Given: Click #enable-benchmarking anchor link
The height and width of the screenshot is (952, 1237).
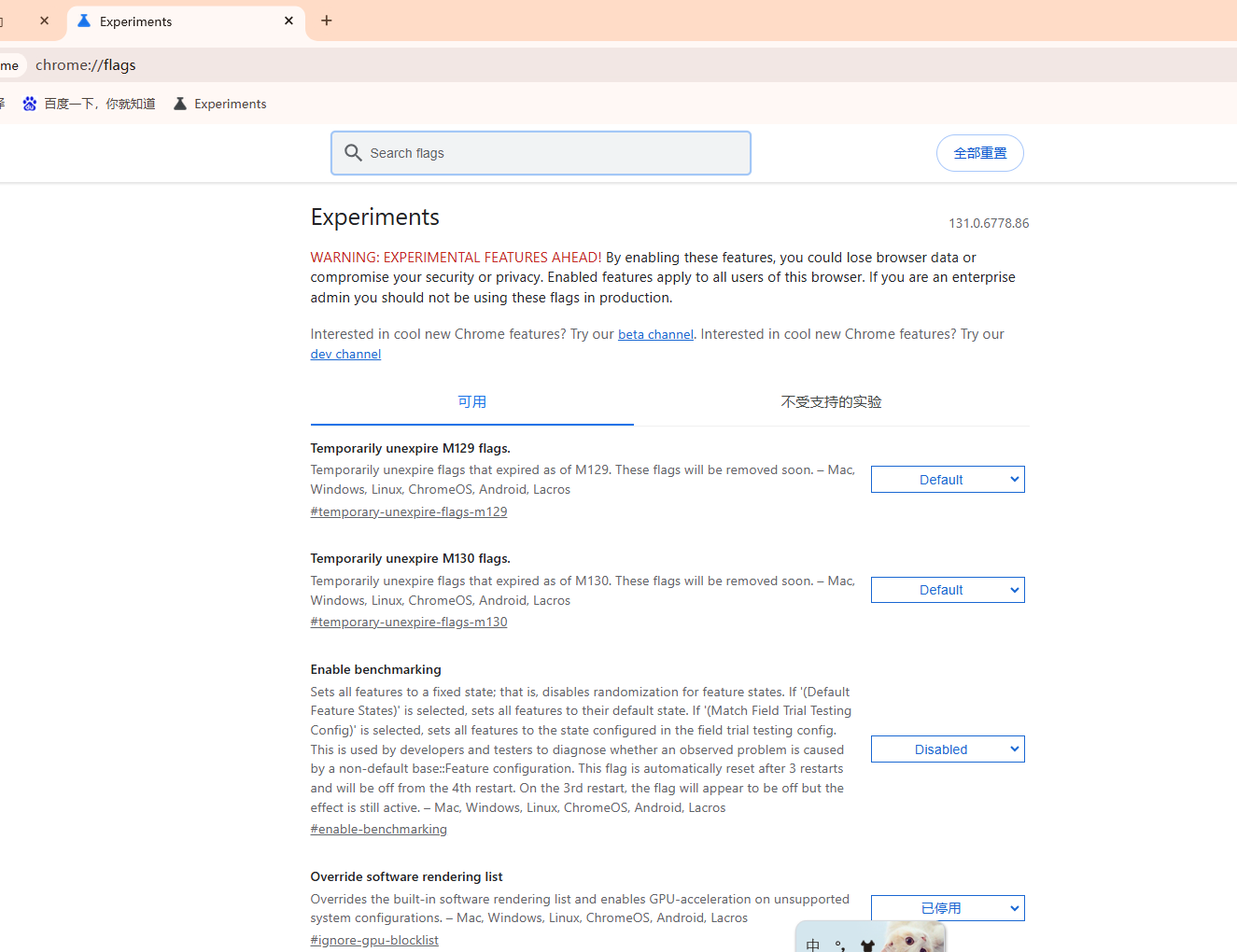Looking at the screenshot, I should [x=379, y=829].
